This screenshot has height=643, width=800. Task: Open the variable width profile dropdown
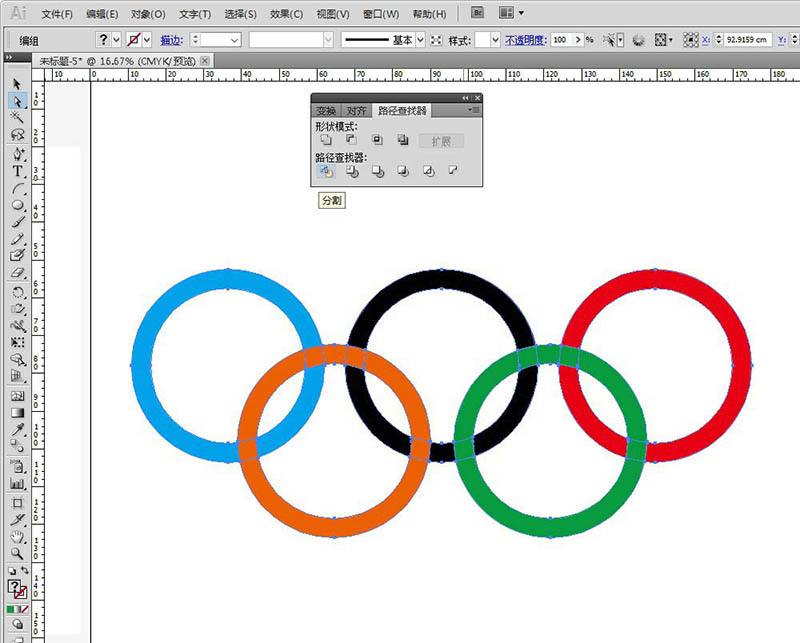tap(328, 40)
